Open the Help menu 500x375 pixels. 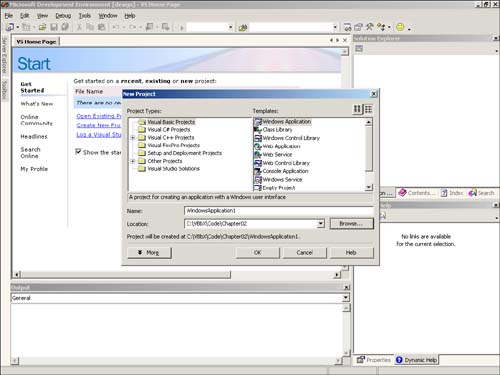pos(130,16)
